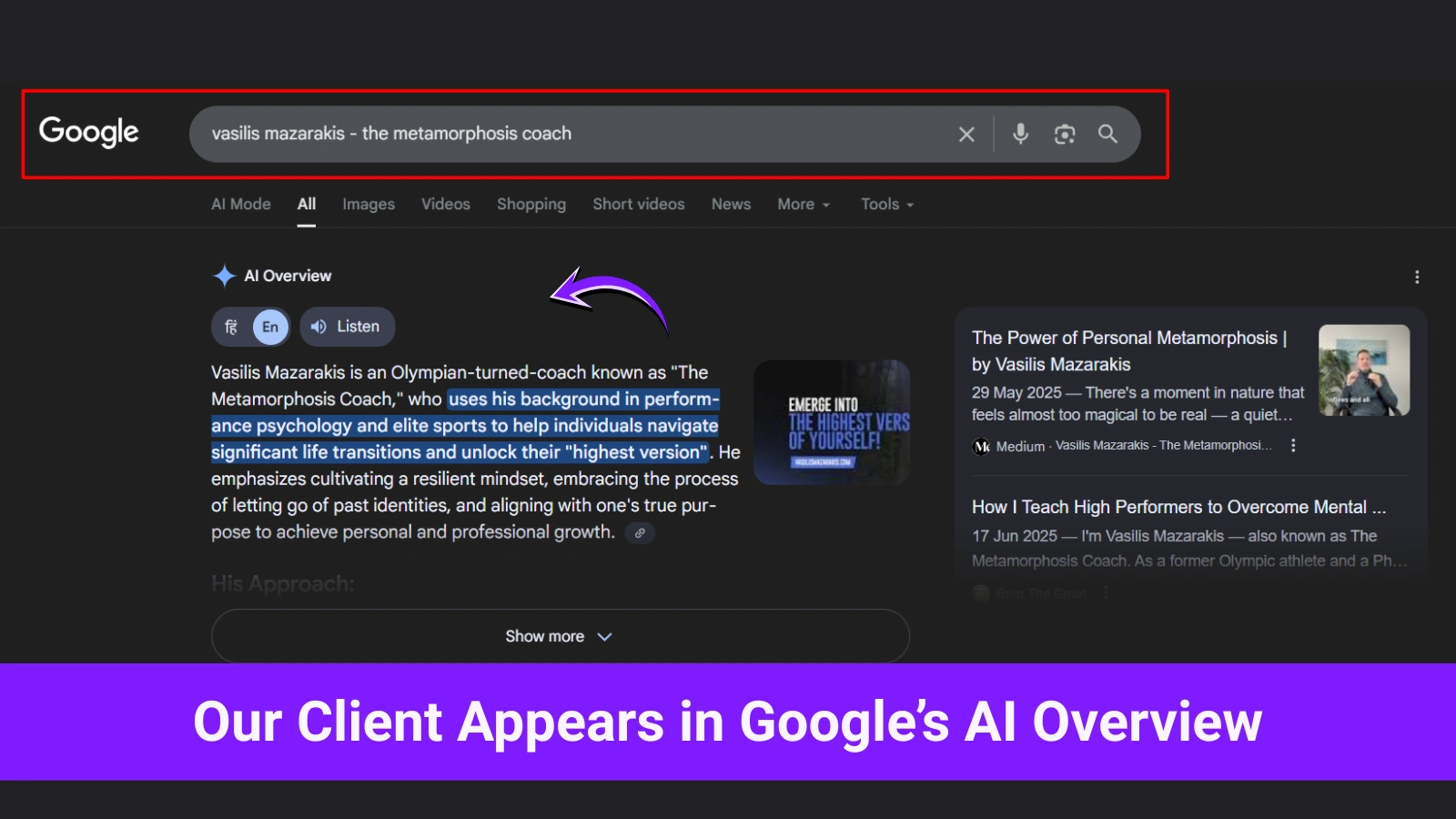This screenshot has width=1456, height=819.
Task: Open the Power of Personal Metamorphosis article
Action: coord(1128,350)
